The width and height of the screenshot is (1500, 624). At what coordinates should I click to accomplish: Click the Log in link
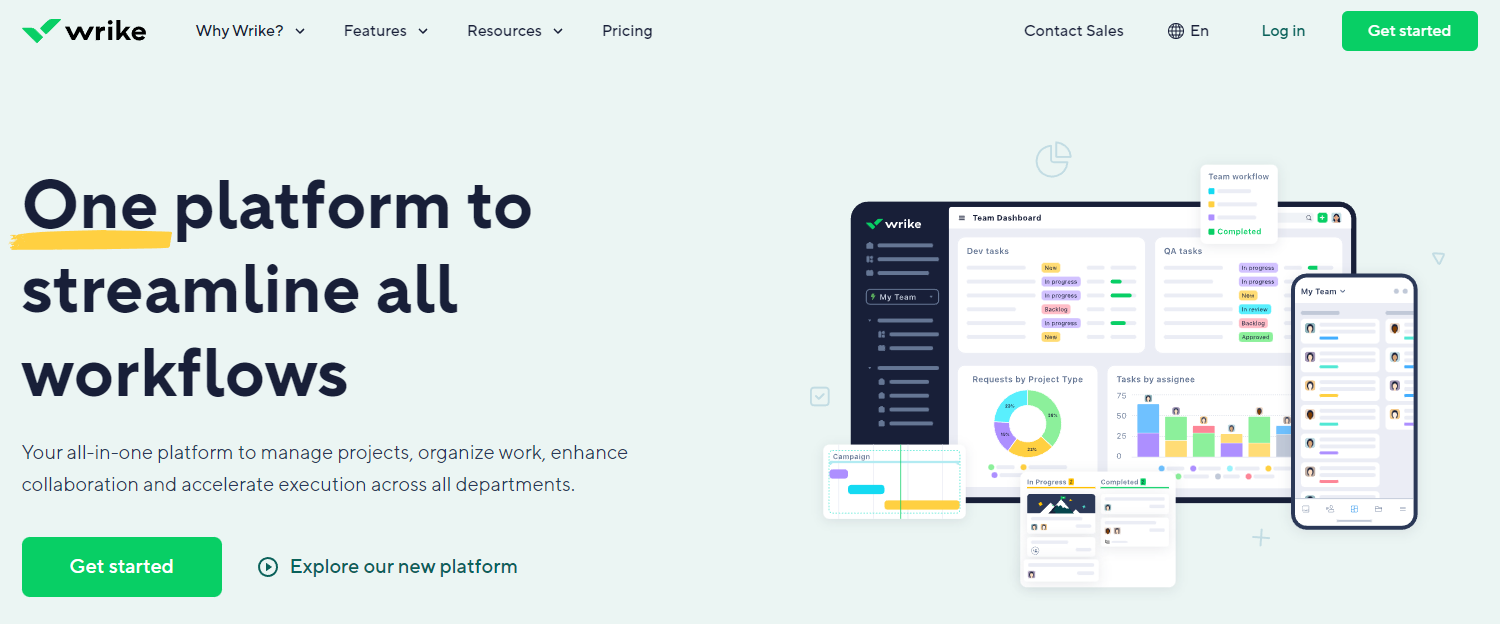point(1283,31)
